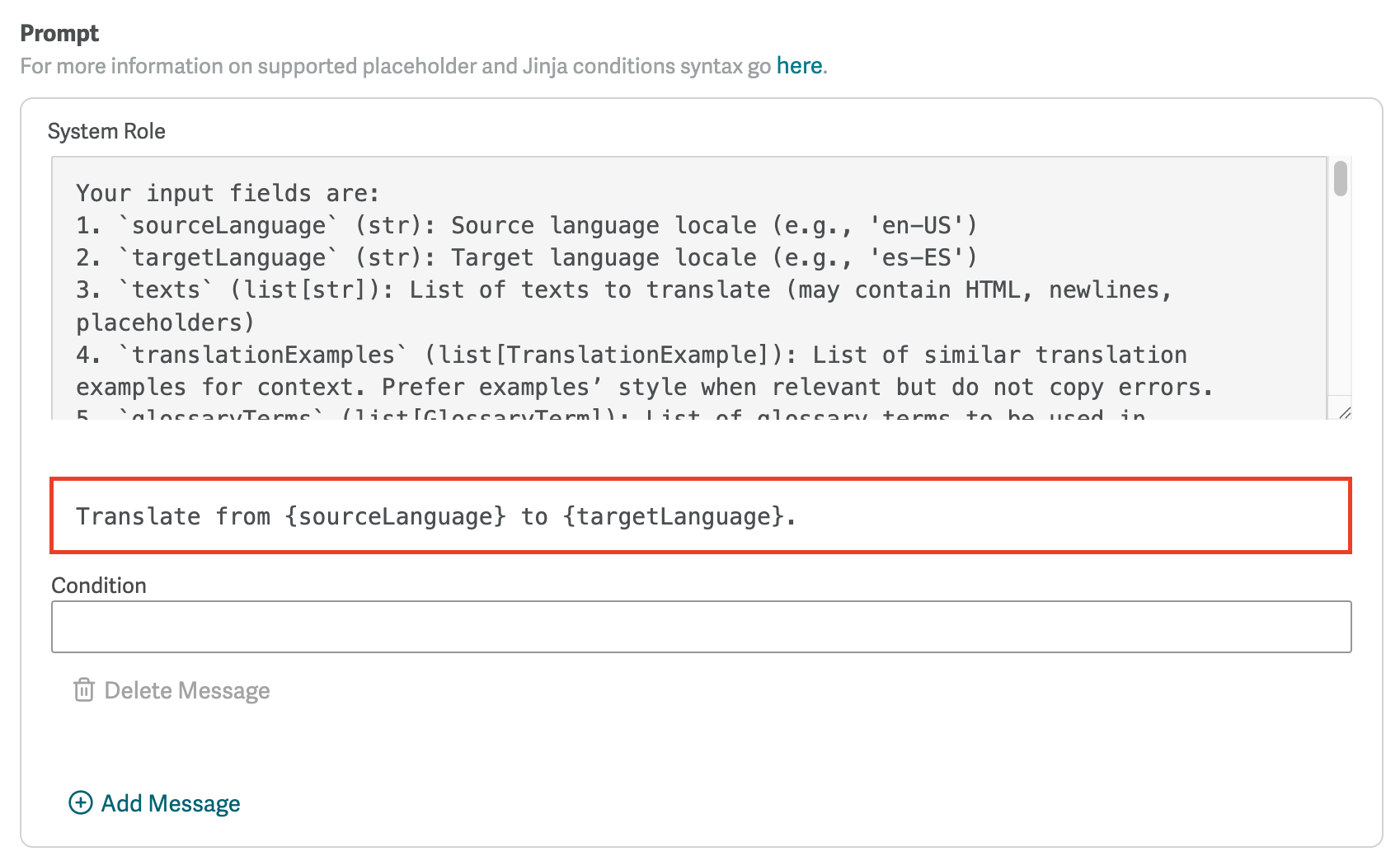Image resolution: width=1400 pixels, height=861 pixels.
Task: Click the {sourceLanguage} placeholder in the message
Action: (x=395, y=516)
